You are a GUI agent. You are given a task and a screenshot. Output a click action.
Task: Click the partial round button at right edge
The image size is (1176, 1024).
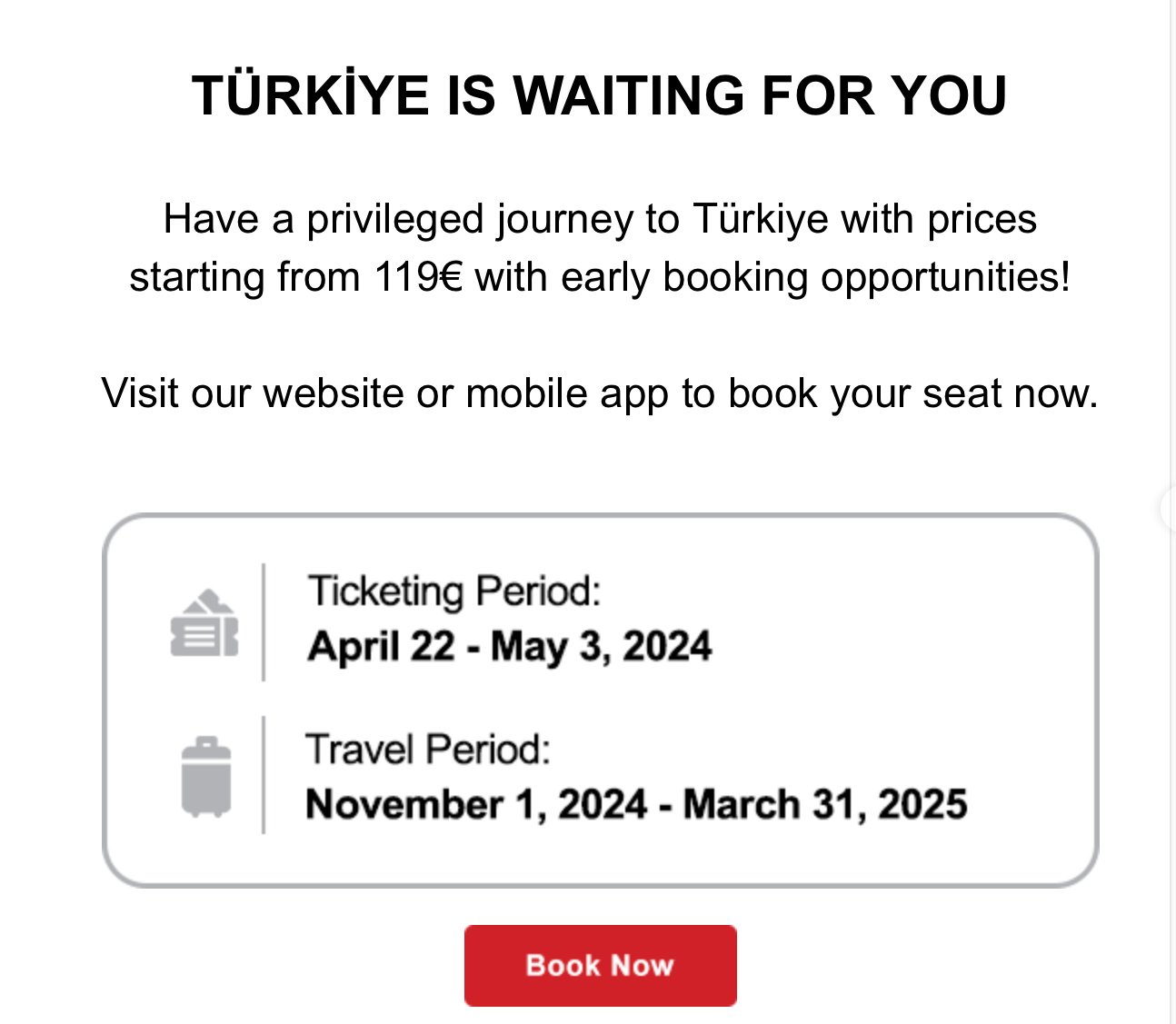click(x=1168, y=508)
